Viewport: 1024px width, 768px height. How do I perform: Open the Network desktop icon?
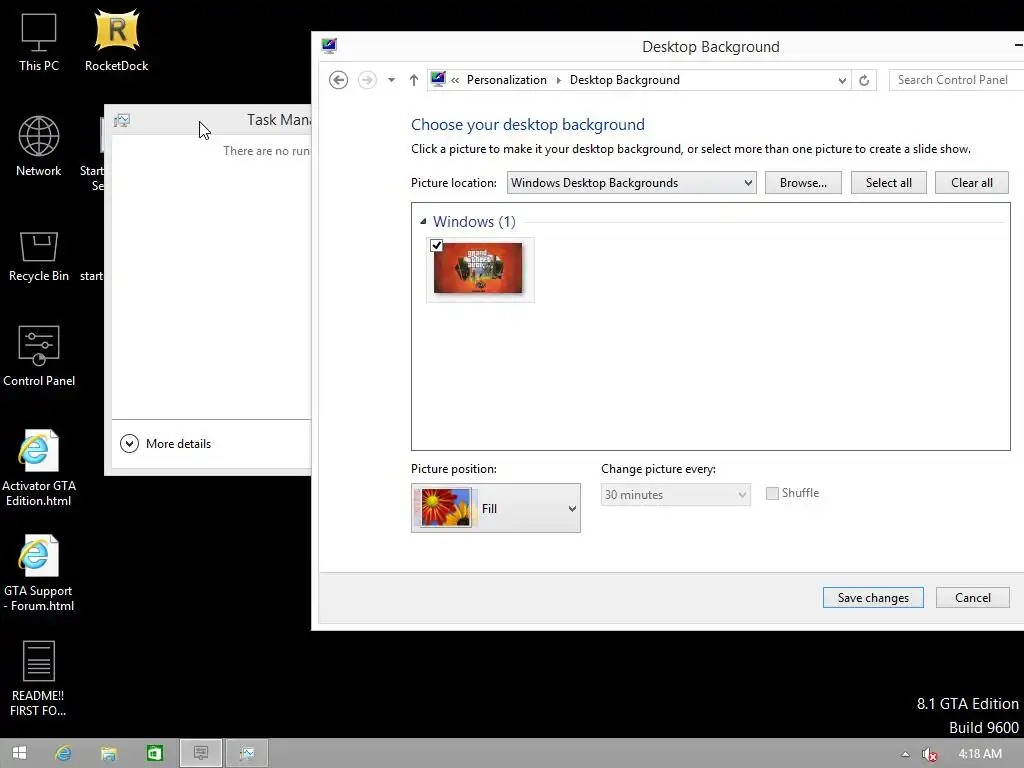coord(39,146)
